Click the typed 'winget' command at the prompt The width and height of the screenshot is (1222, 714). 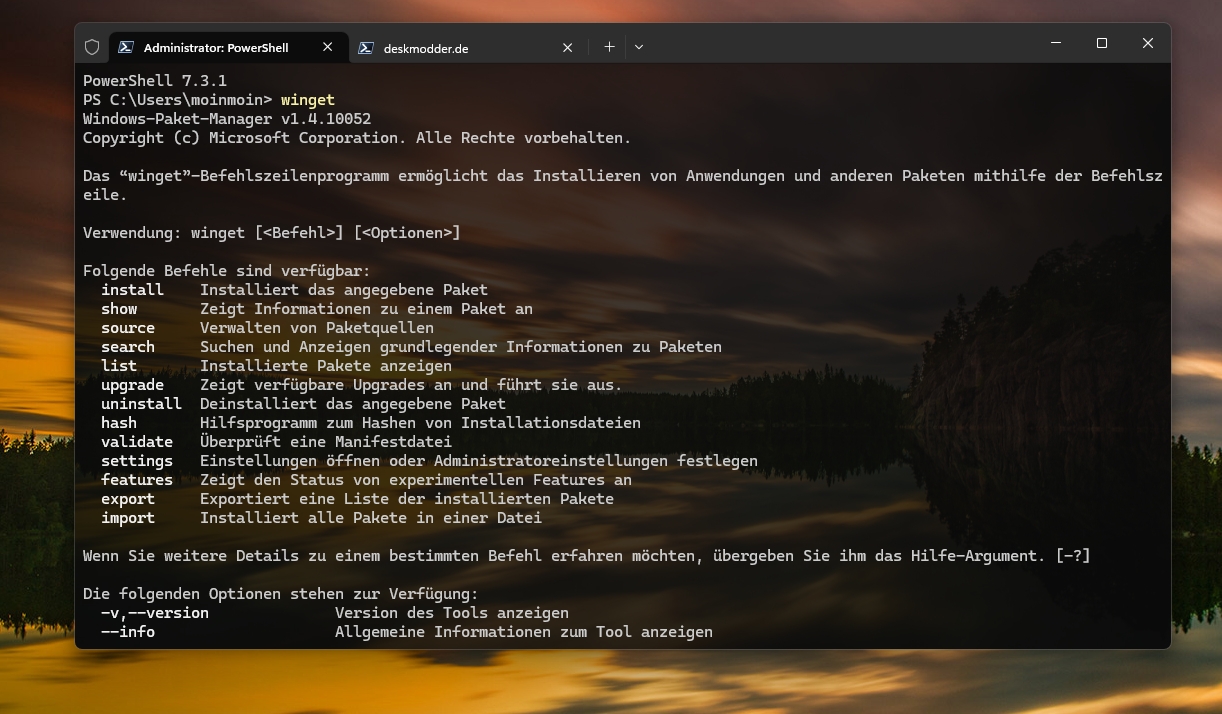pos(308,100)
